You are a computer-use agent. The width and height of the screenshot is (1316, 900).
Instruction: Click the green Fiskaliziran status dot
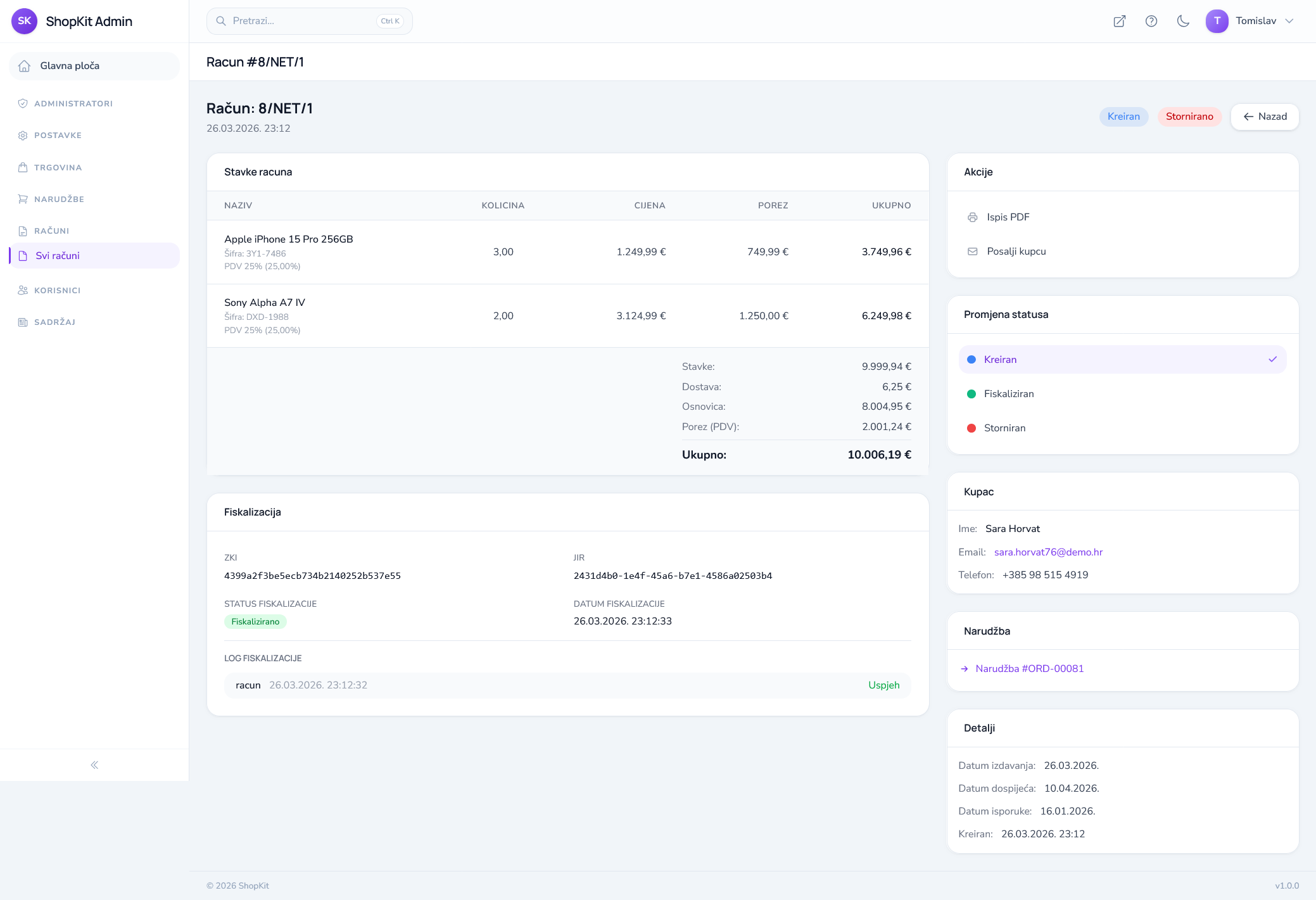[971, 393]
